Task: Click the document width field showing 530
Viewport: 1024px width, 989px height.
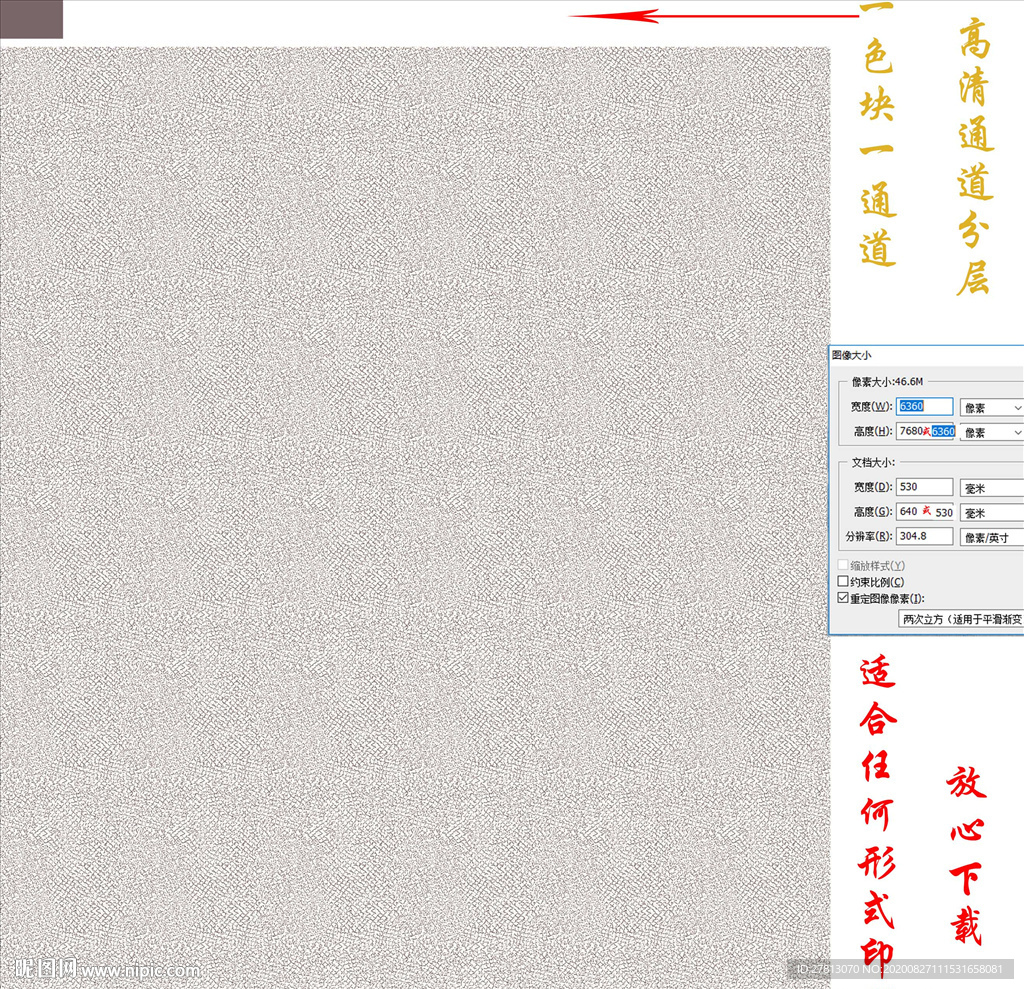Action: point(923,487)
